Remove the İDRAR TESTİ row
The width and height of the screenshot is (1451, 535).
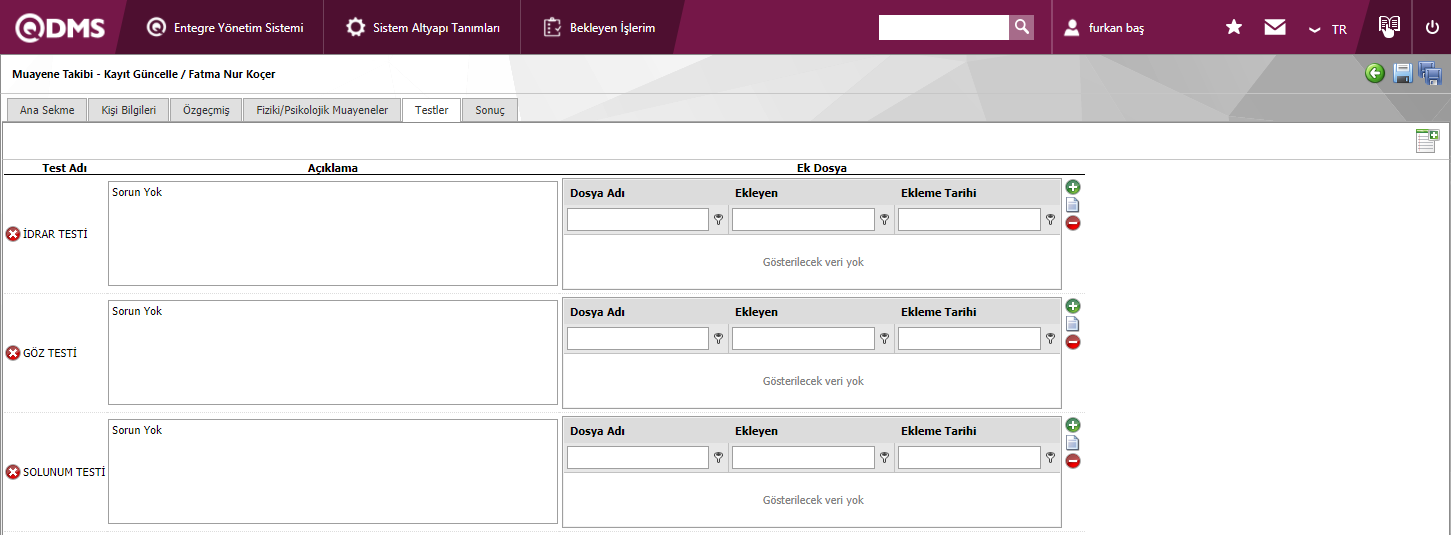tap(13, 234)
